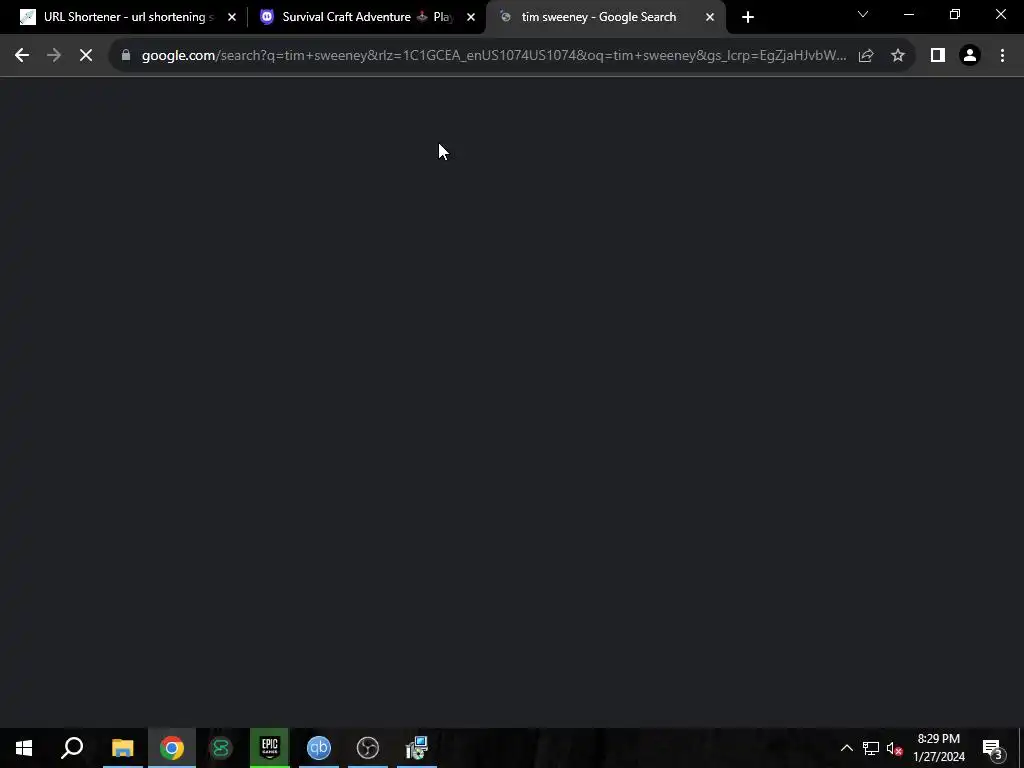Open a new tab
This screenshot has height=768, width=1024.
tap(748, 17)
